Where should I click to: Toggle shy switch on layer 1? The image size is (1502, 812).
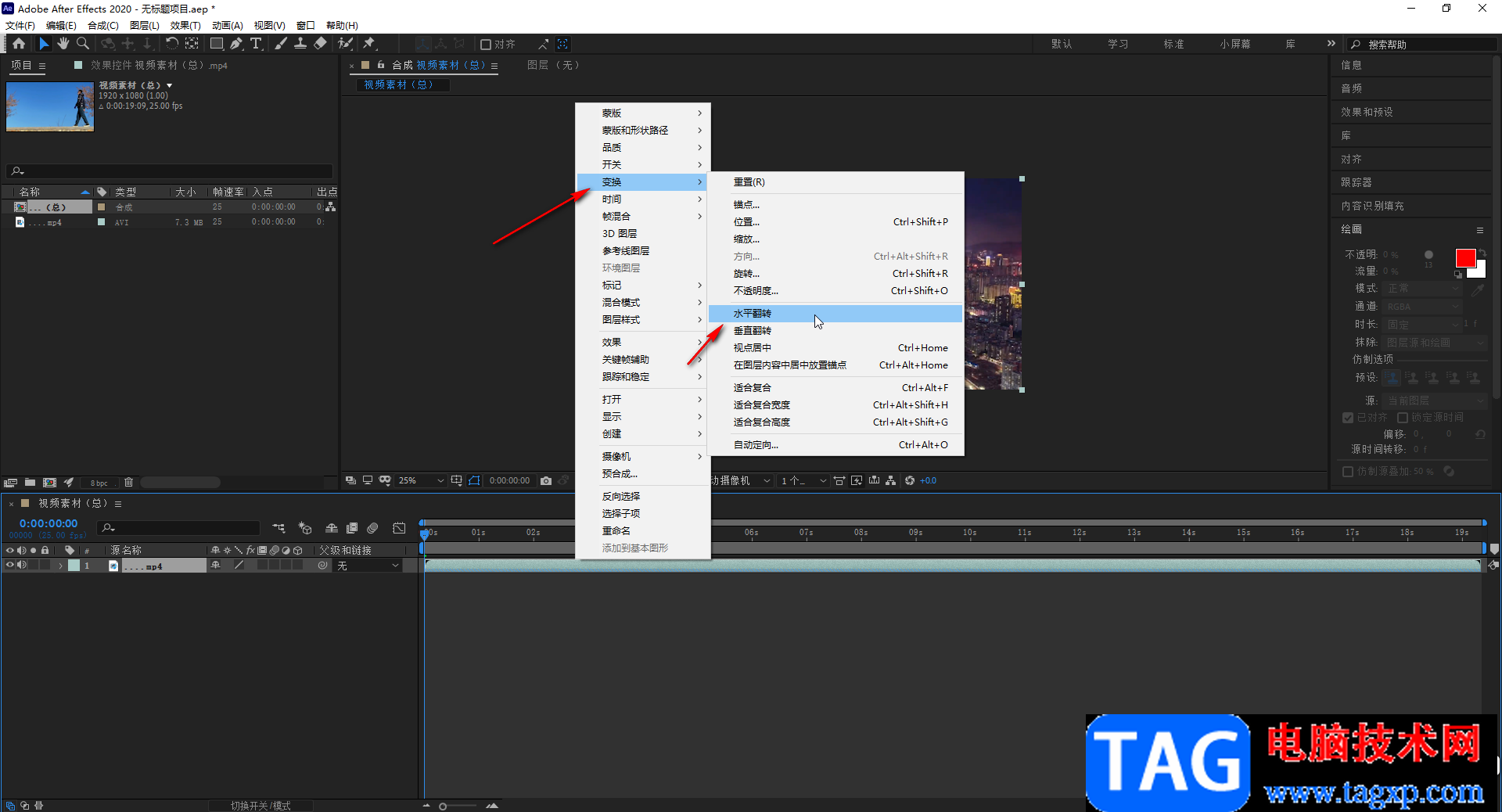pyautogui.click(x=215, y=565)
